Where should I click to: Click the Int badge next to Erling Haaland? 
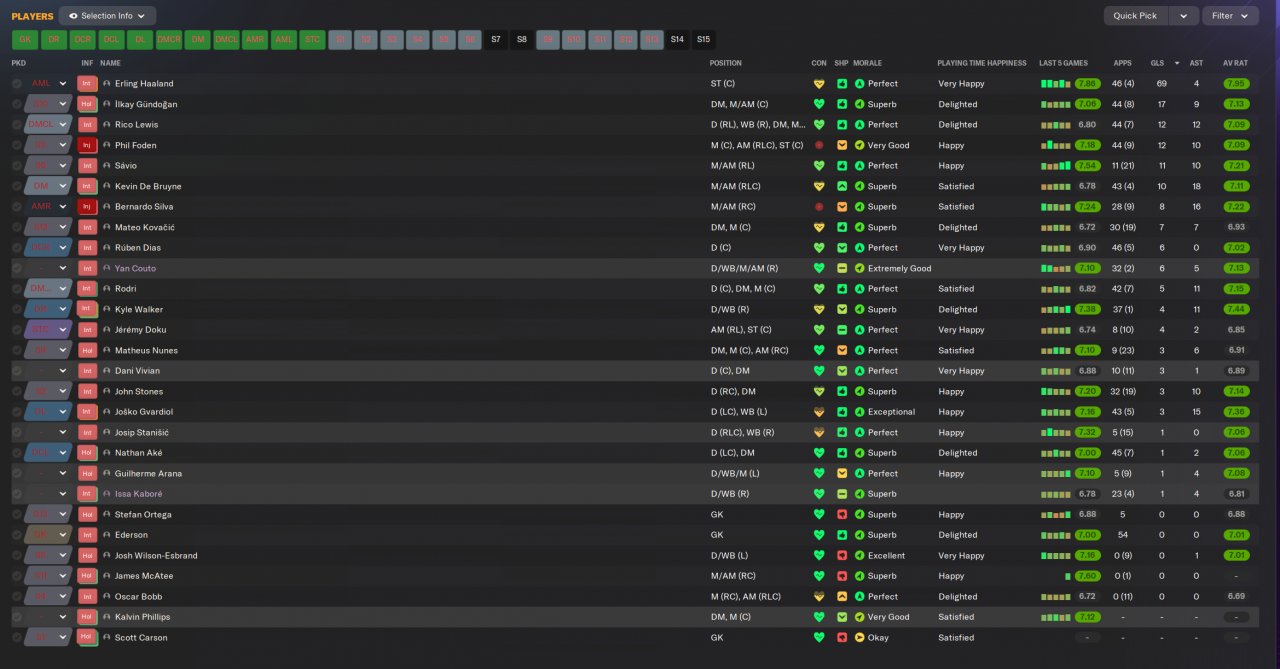click(x=87, y=84)
